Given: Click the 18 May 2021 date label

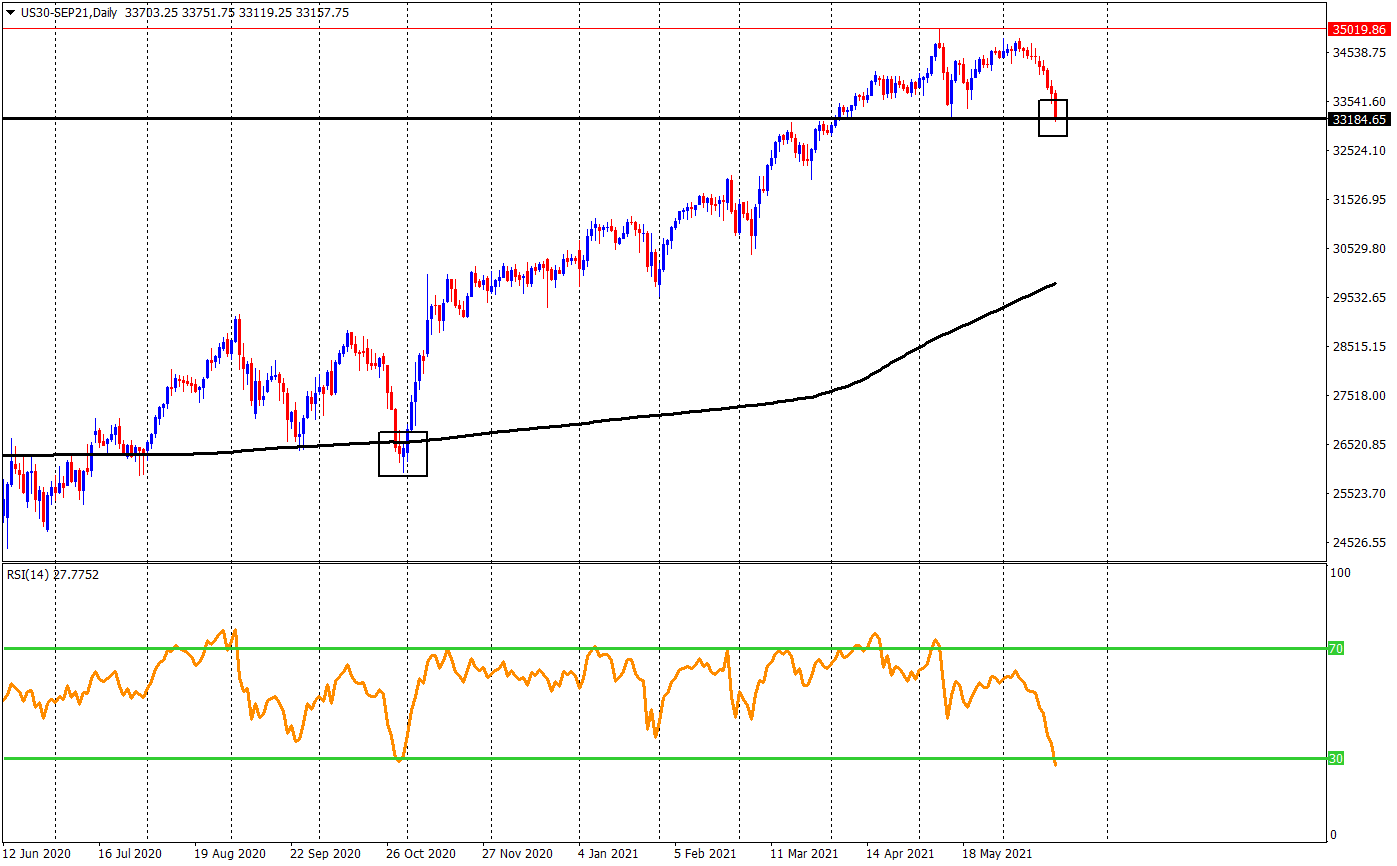Looking at the screenshot, I should (x=997, y=854).
